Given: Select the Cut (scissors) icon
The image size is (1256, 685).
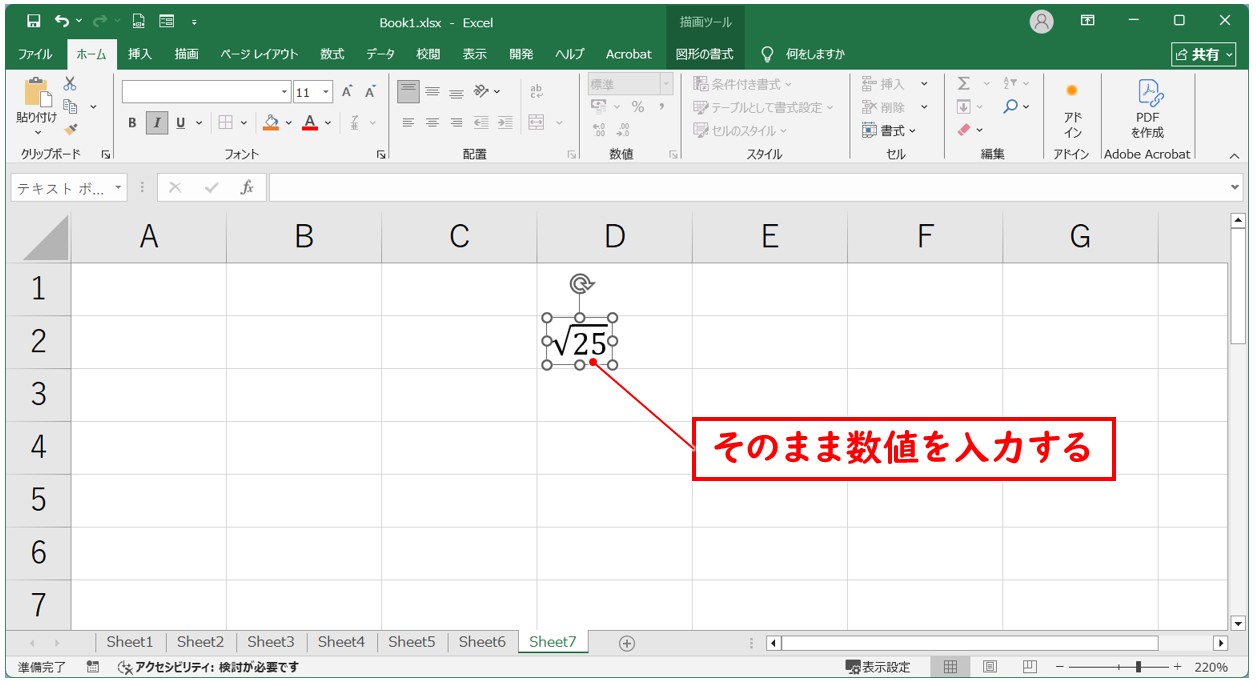Looking at the screenshot, I should coord(70,86).
